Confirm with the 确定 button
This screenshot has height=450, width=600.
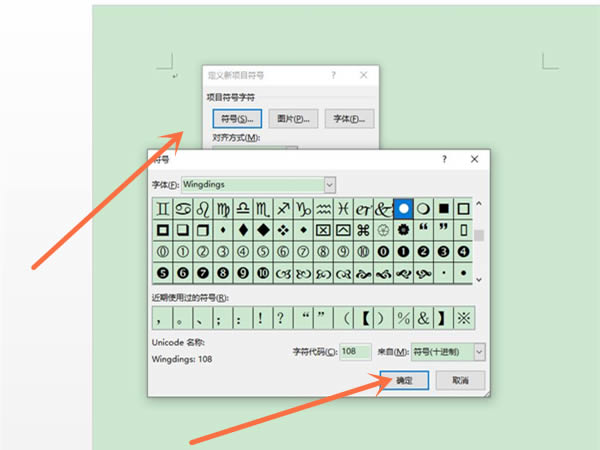pos(404,380)
